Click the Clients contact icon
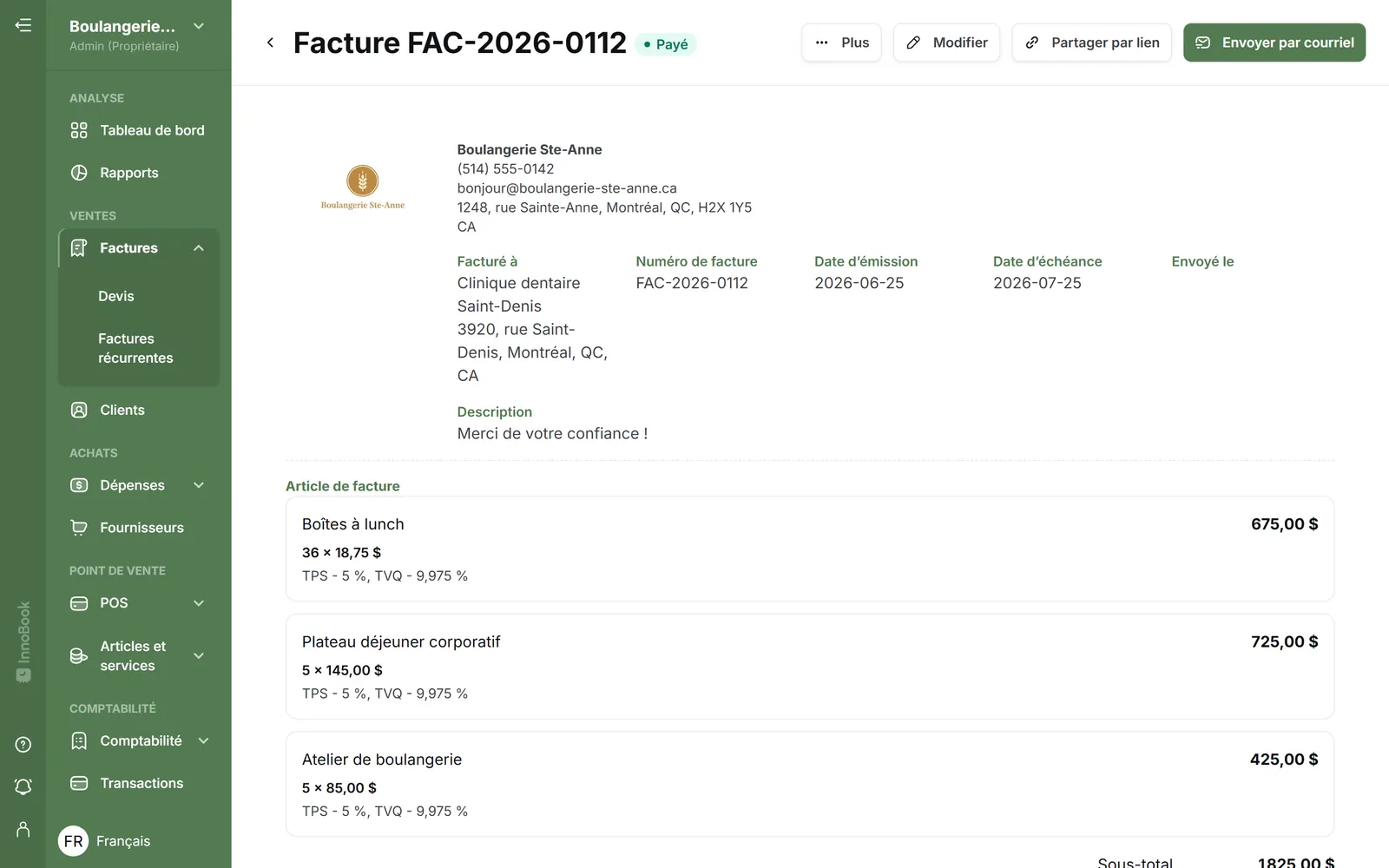 (x=79, y=410)
